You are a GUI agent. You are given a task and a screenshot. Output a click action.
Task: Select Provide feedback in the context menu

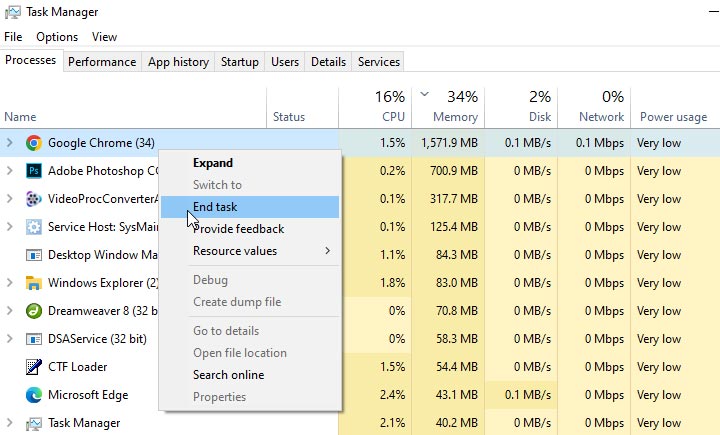[x=250, y=229]
